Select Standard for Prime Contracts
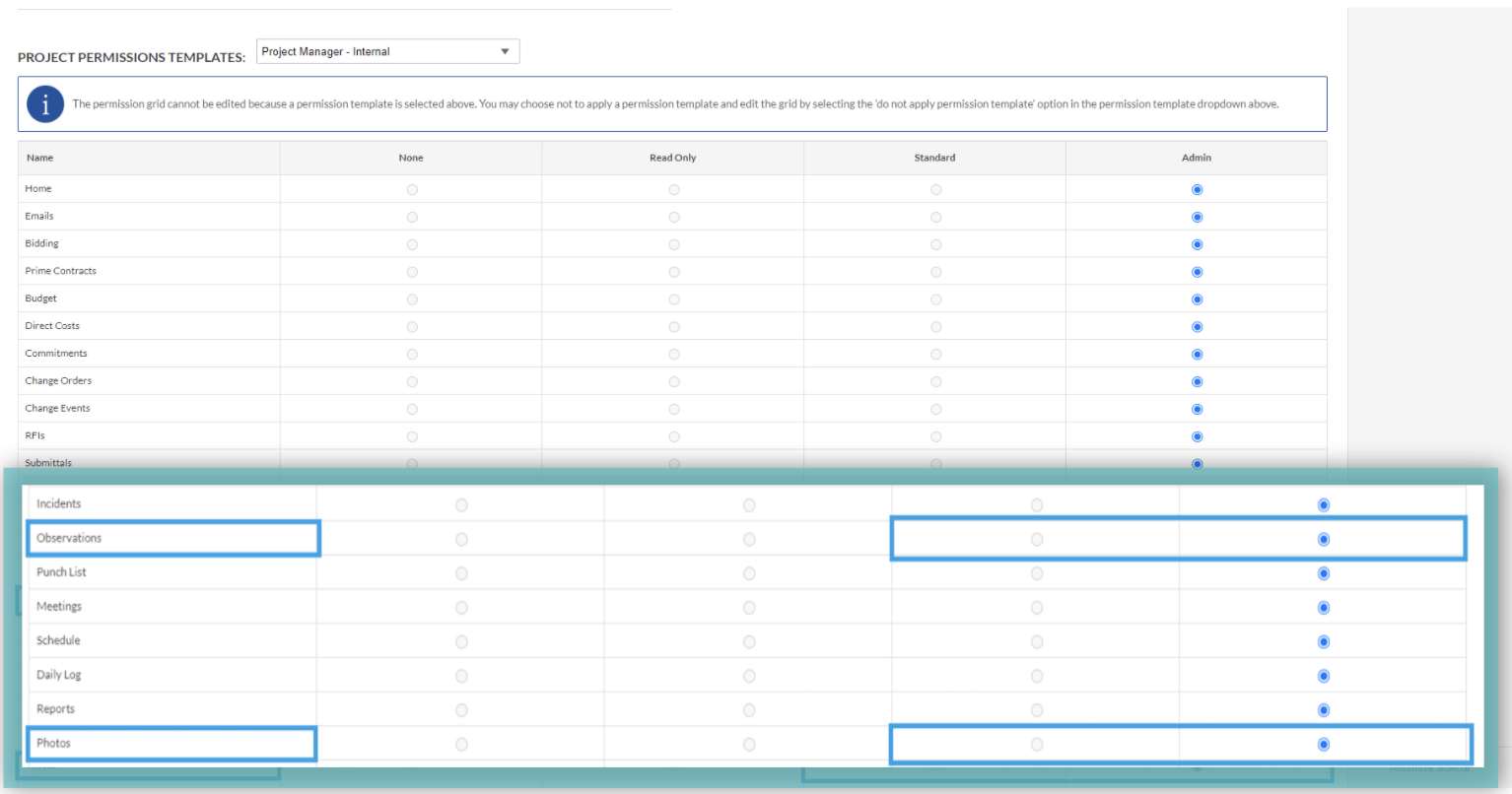Image resolution: width=1512 pixels, height=794 pixels. (x=935, y=272)
